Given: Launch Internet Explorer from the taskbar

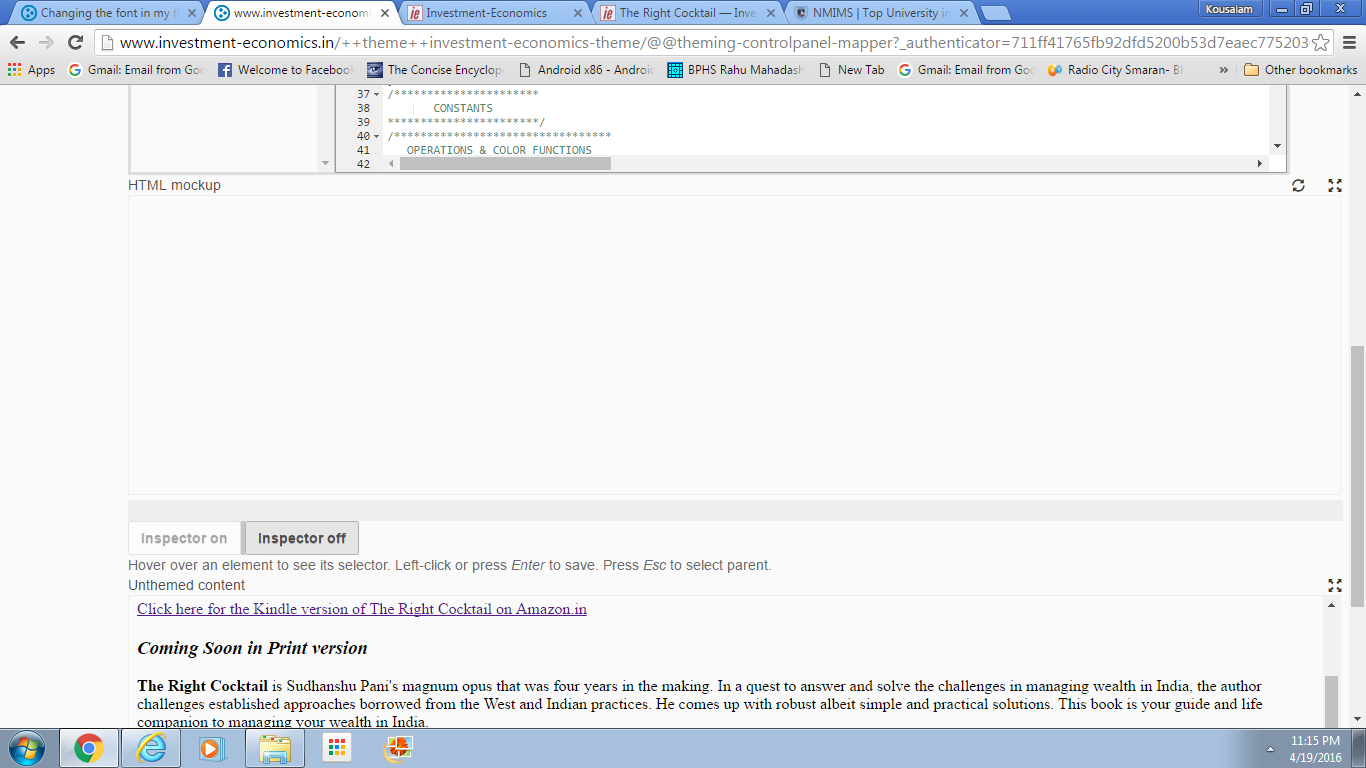Looking at the screenshot, I should pos(151,748).
